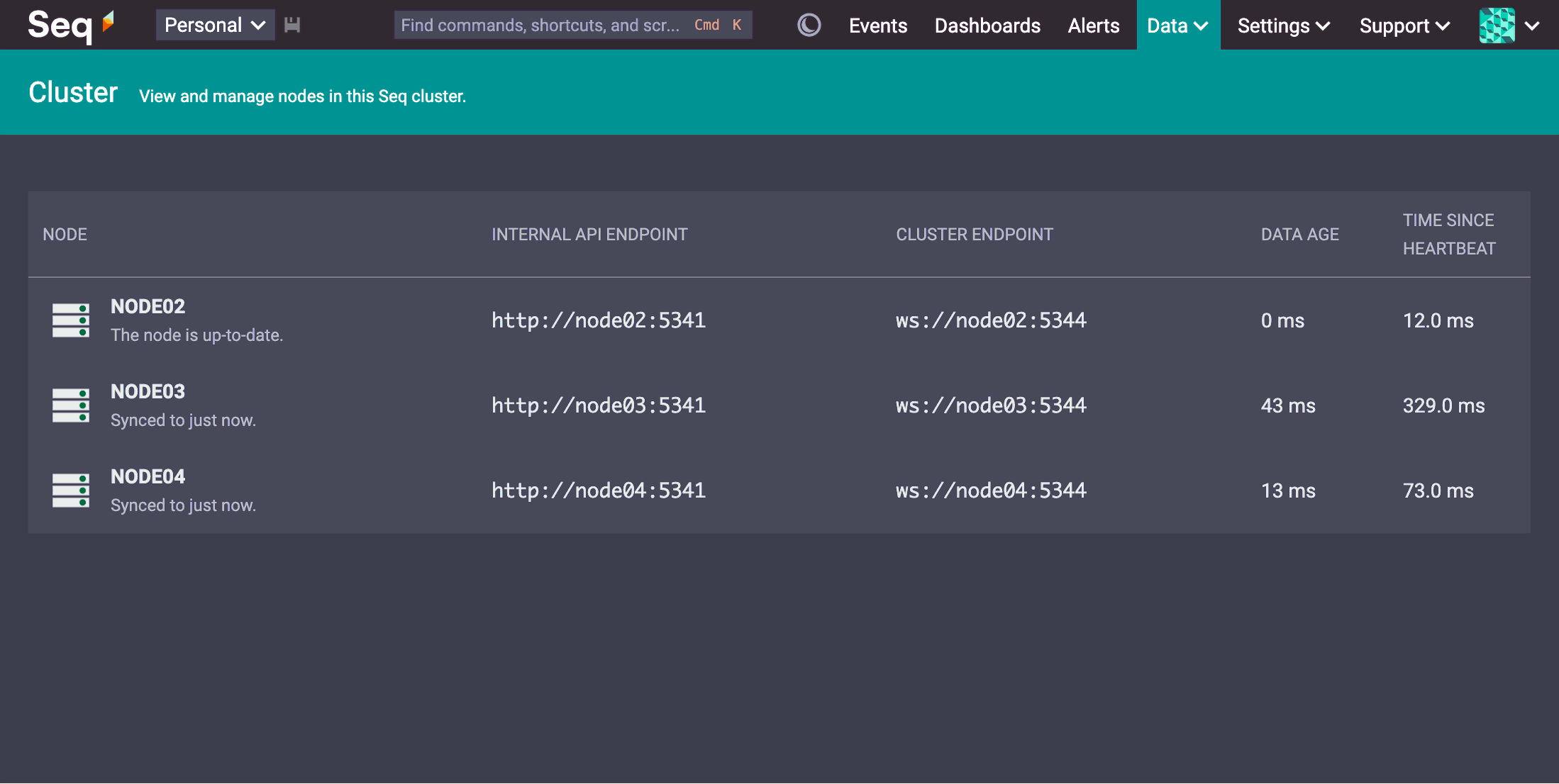
Task: Click the 329.0 ms heartbeat value
Action: click(x=1443, y=405)
